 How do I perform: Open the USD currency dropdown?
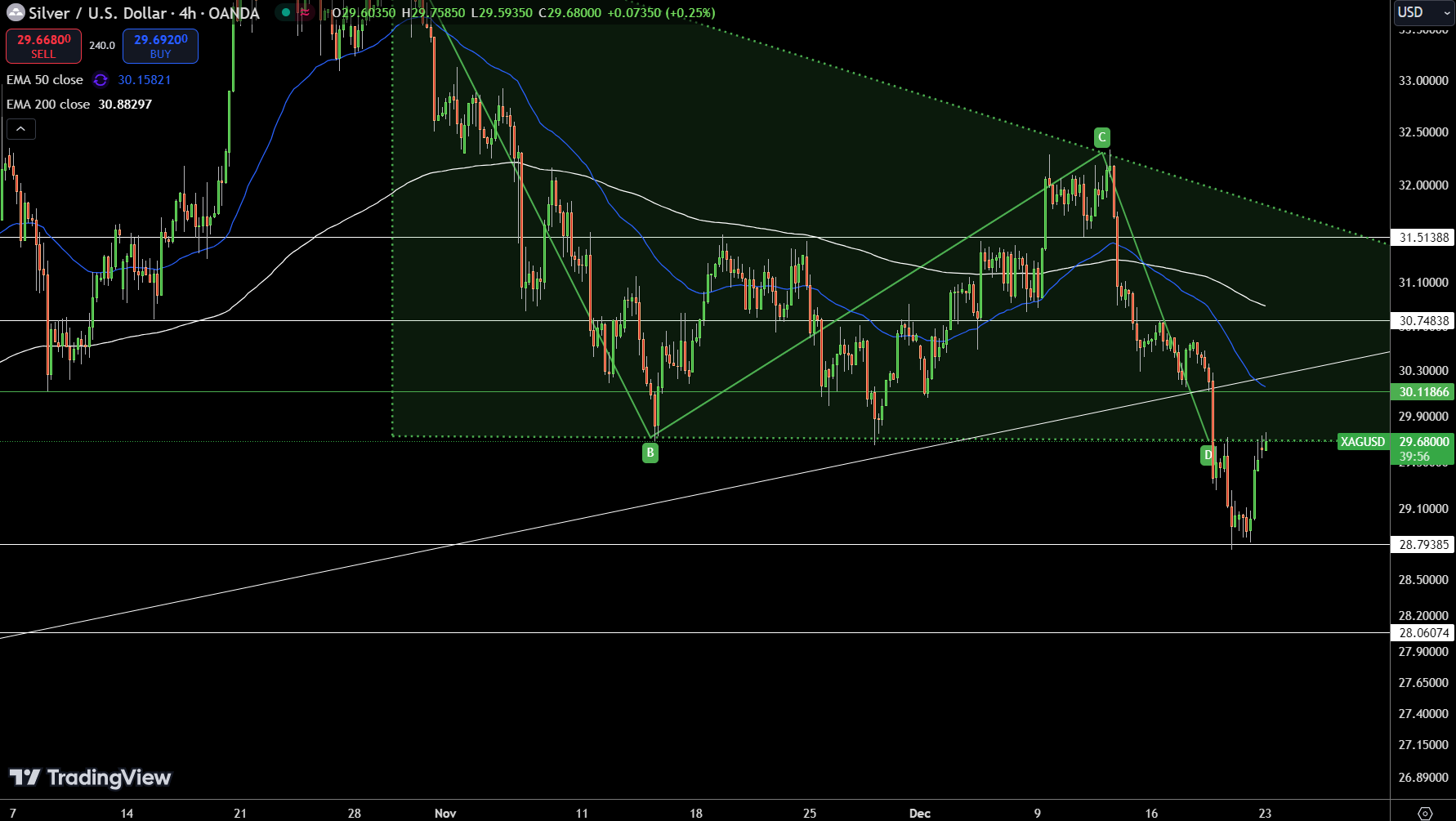[1423, 12]
